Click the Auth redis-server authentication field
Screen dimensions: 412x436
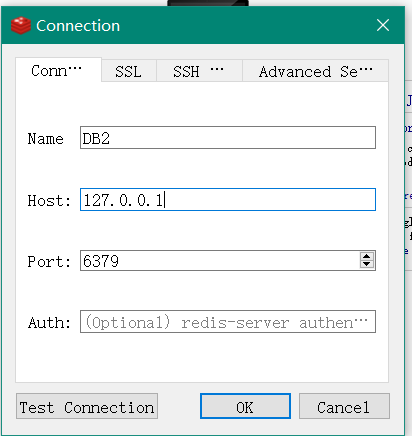click(x=228, y=322)
